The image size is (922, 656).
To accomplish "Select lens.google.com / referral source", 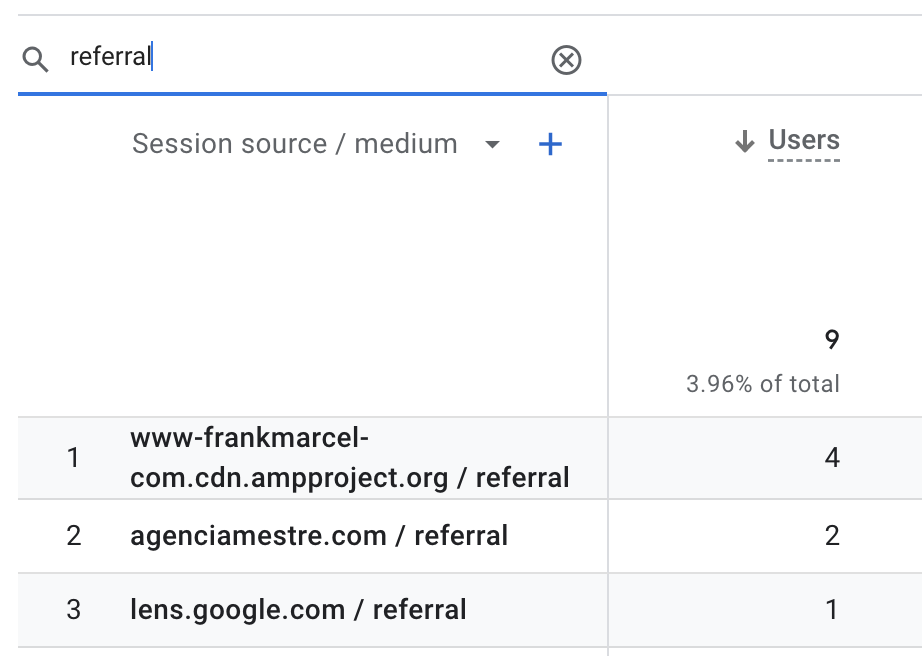I will pyautogui.click(x=298, y=609).
